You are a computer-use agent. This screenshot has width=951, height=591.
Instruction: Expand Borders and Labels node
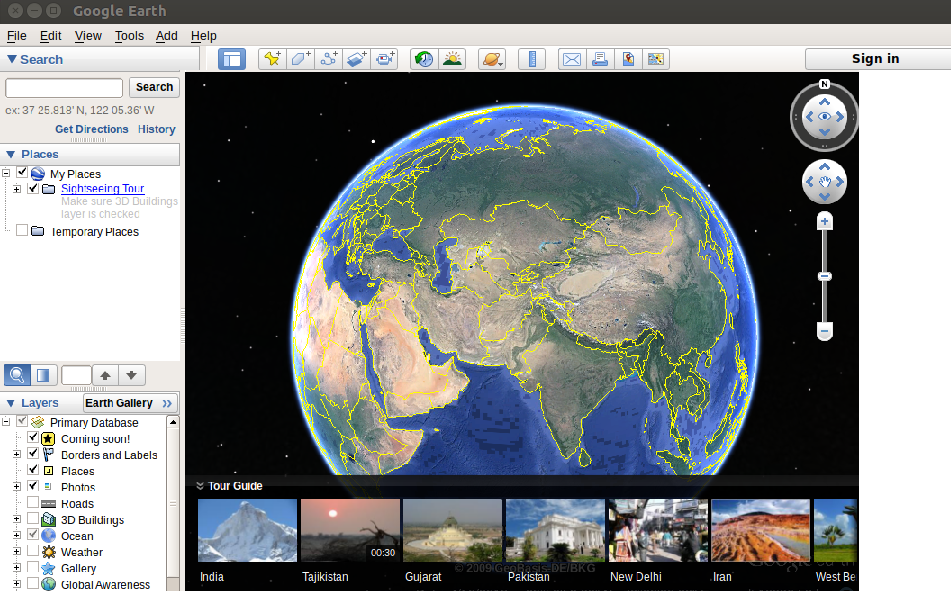coord(17,454)
